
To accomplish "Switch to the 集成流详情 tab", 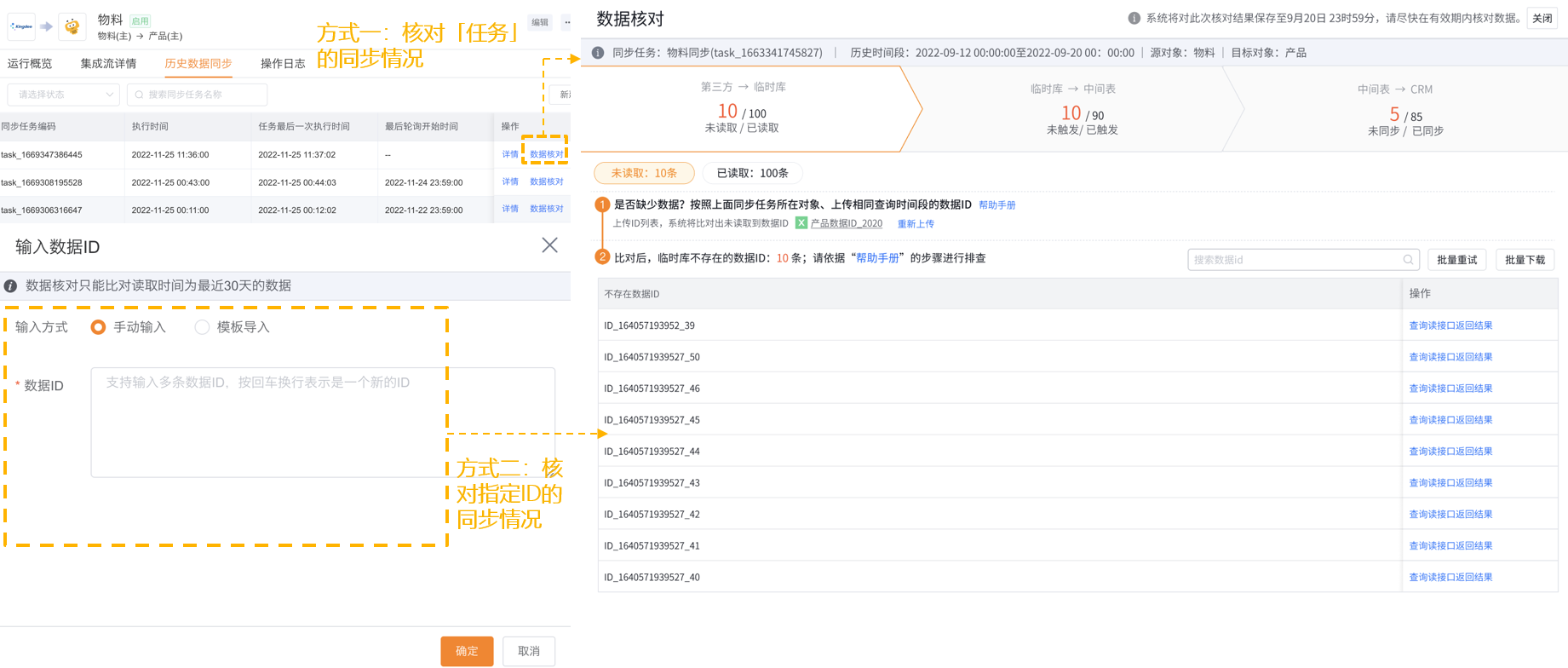I will coord(108,63).
